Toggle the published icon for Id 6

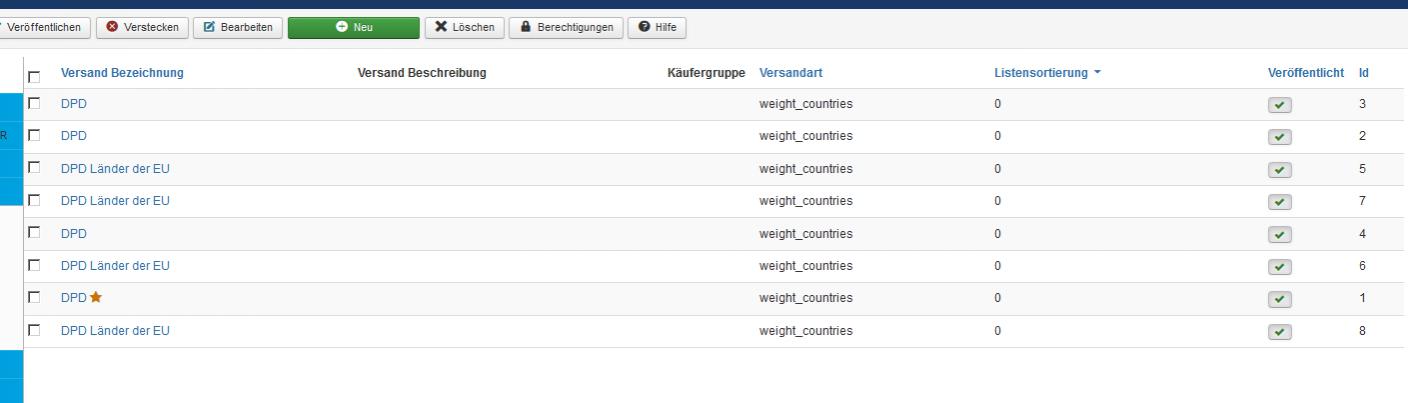1279,267
